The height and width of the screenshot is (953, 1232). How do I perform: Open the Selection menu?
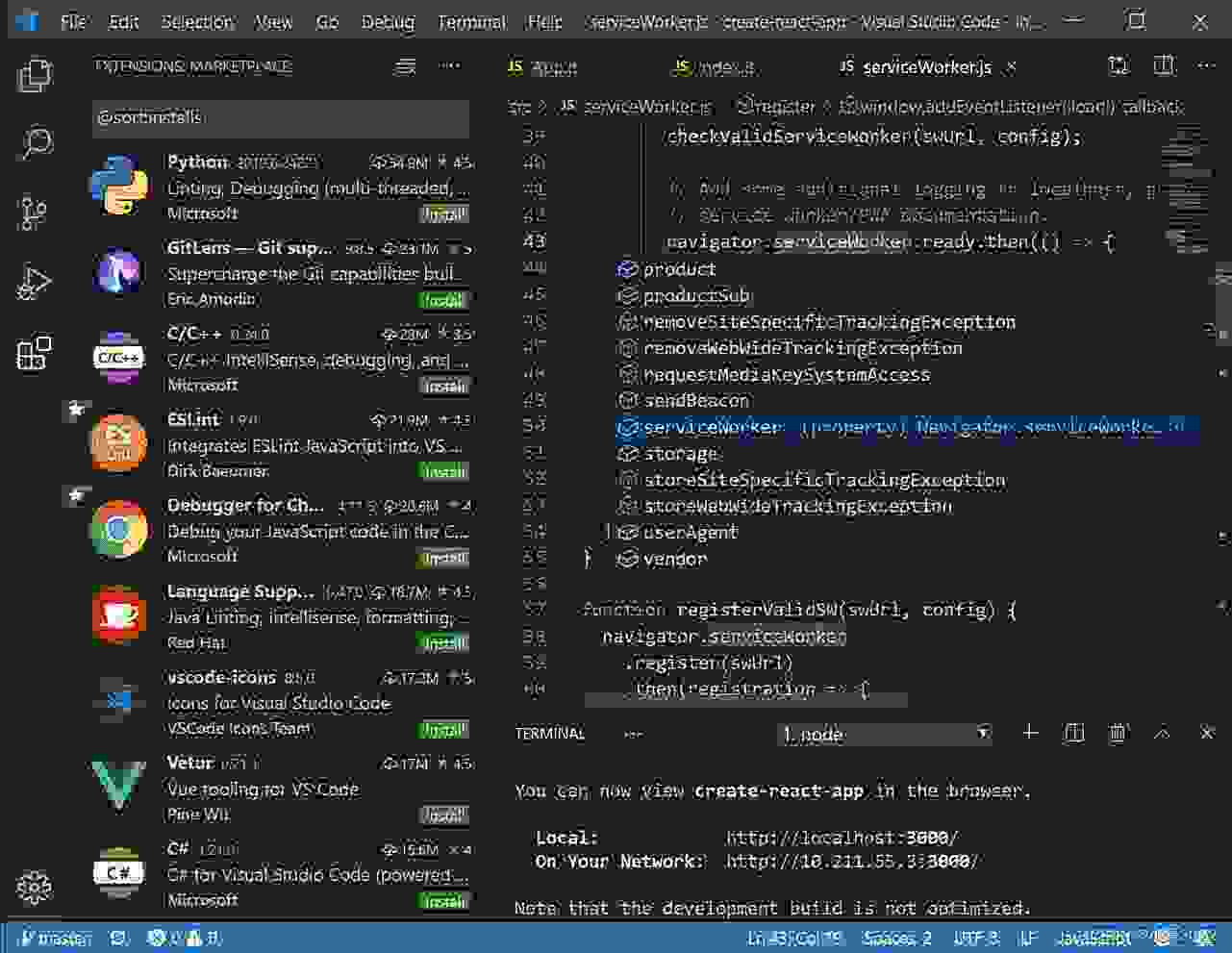(197, 21)
